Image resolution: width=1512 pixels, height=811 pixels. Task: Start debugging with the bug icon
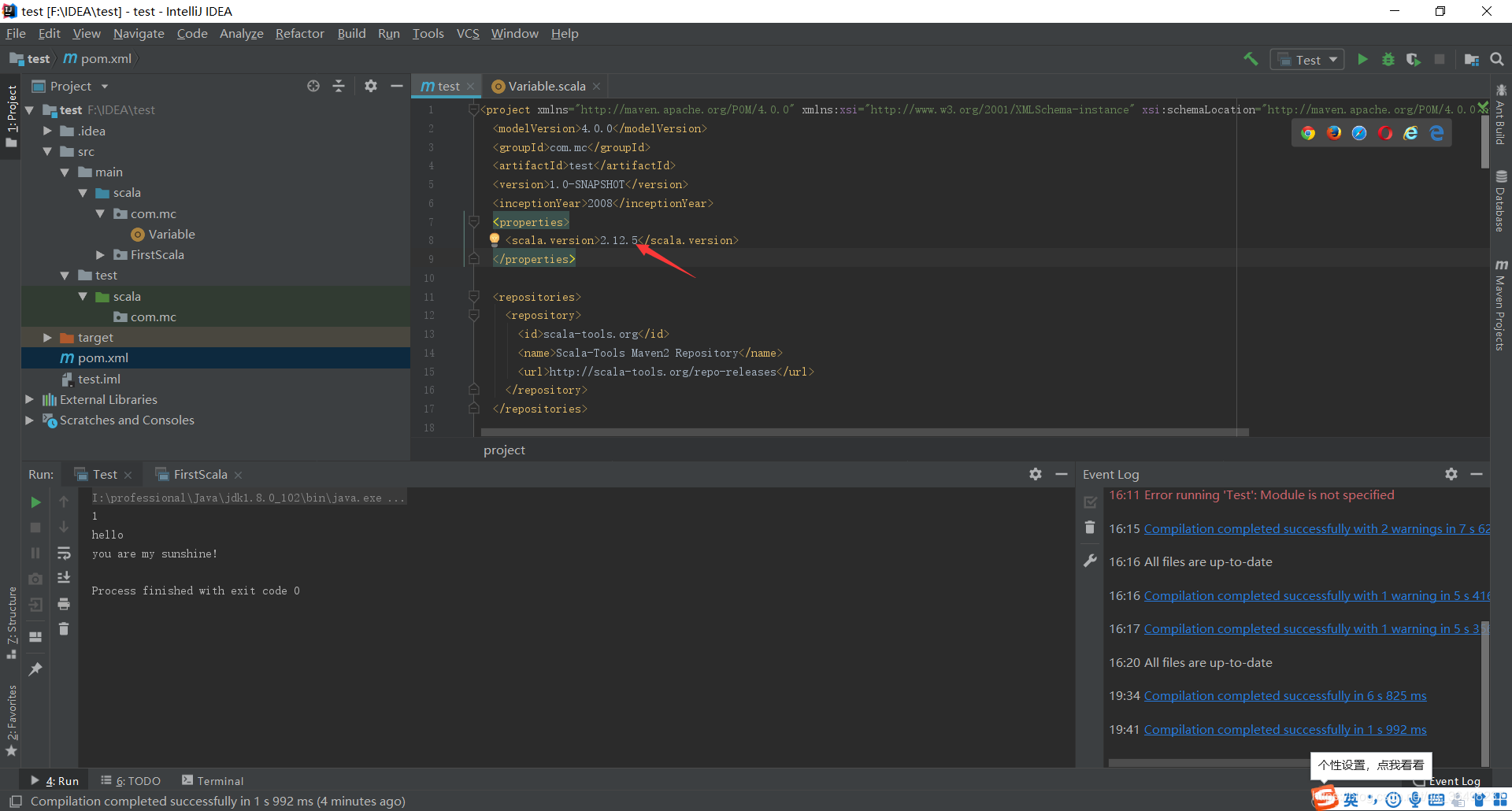click(x=1388, y=59)
